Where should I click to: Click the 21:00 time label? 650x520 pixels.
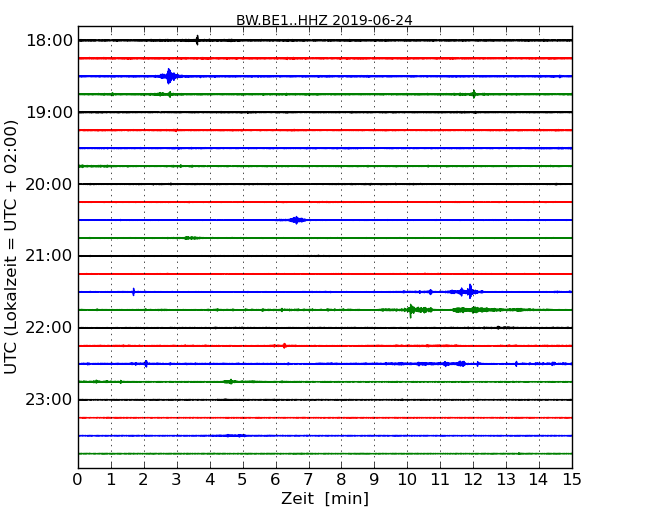click(x=49, y=256)
